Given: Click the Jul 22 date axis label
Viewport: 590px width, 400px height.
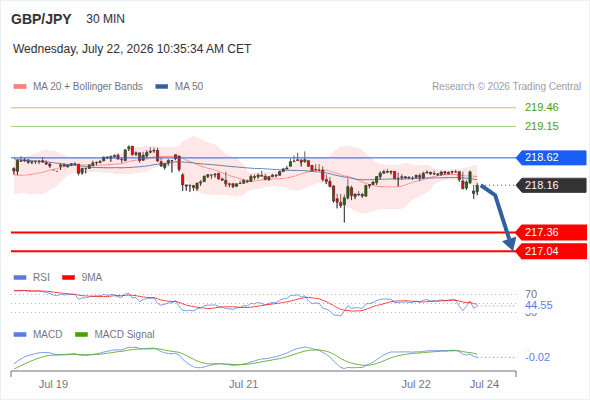Looking at the screenshot, I should click(x=416, y=384).
